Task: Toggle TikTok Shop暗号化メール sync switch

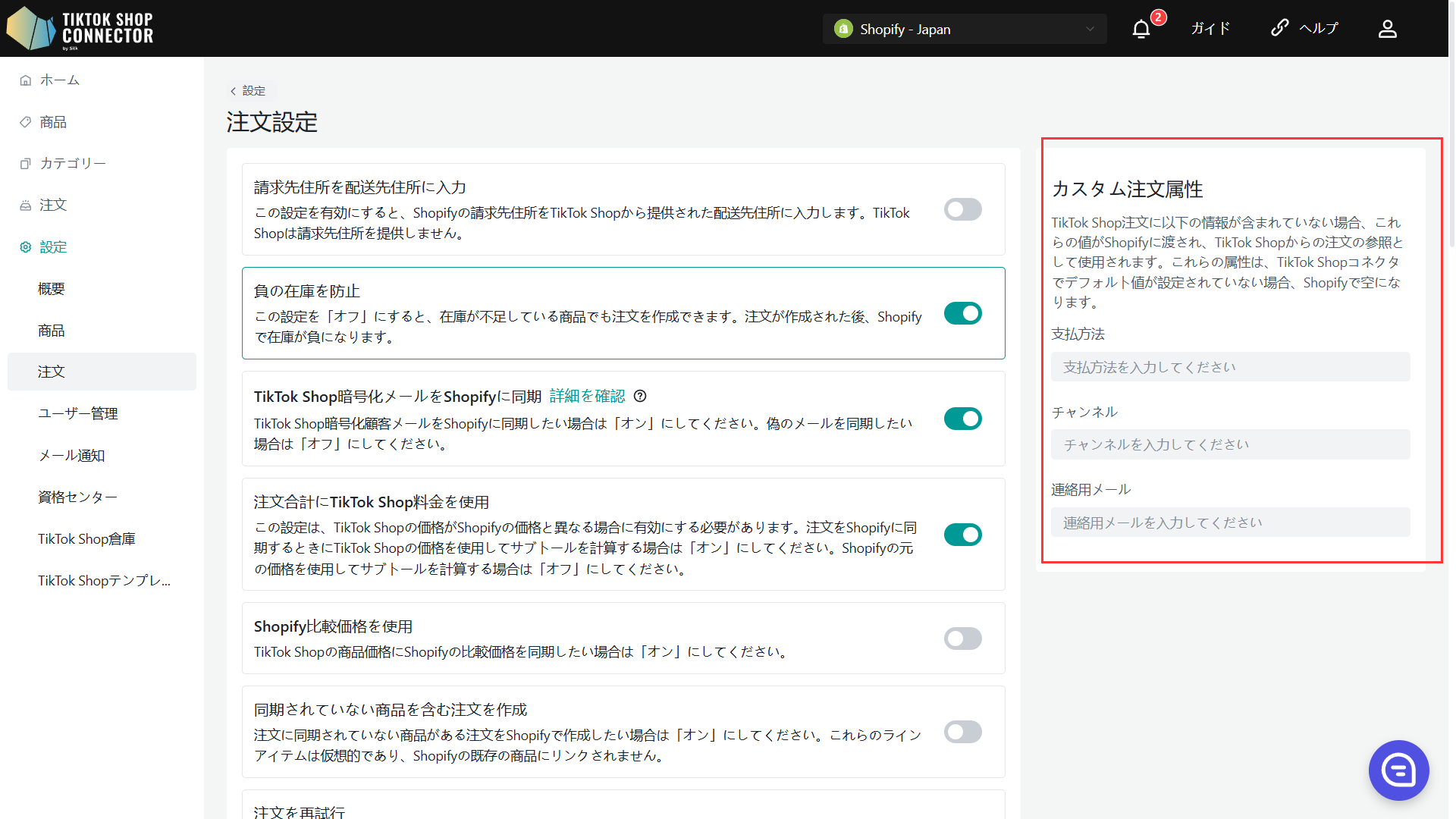Action: point(963,419)
